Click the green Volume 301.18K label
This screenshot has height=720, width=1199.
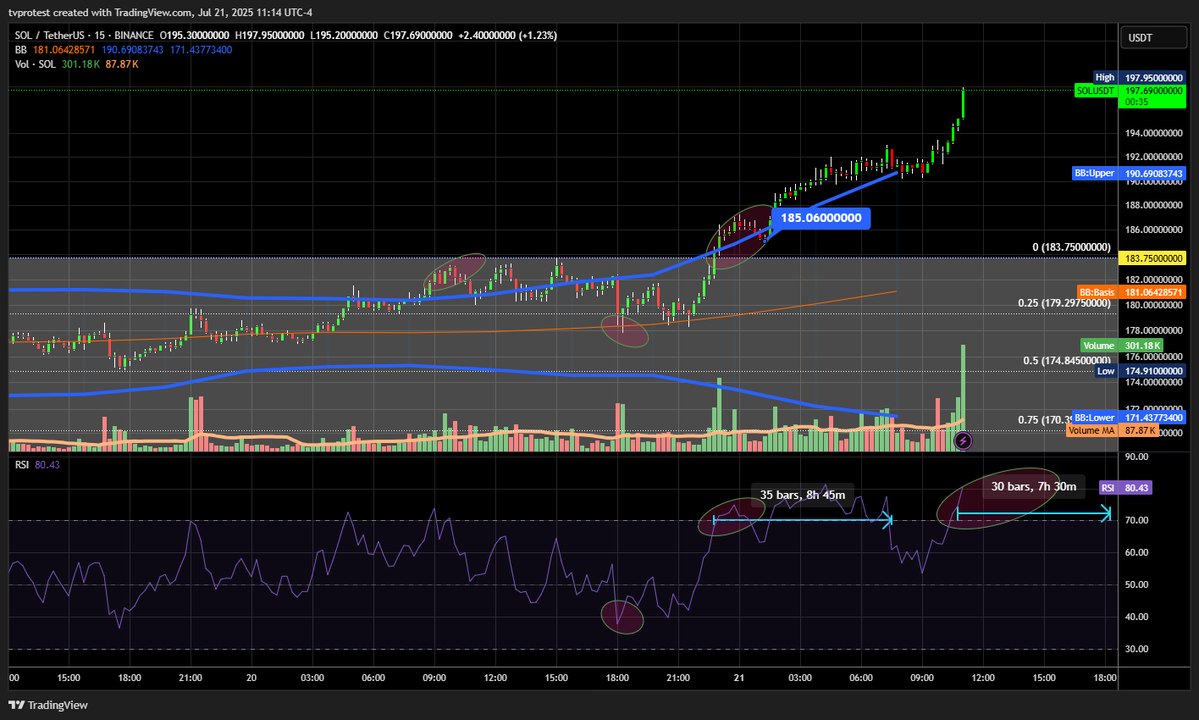point(1122,345)
